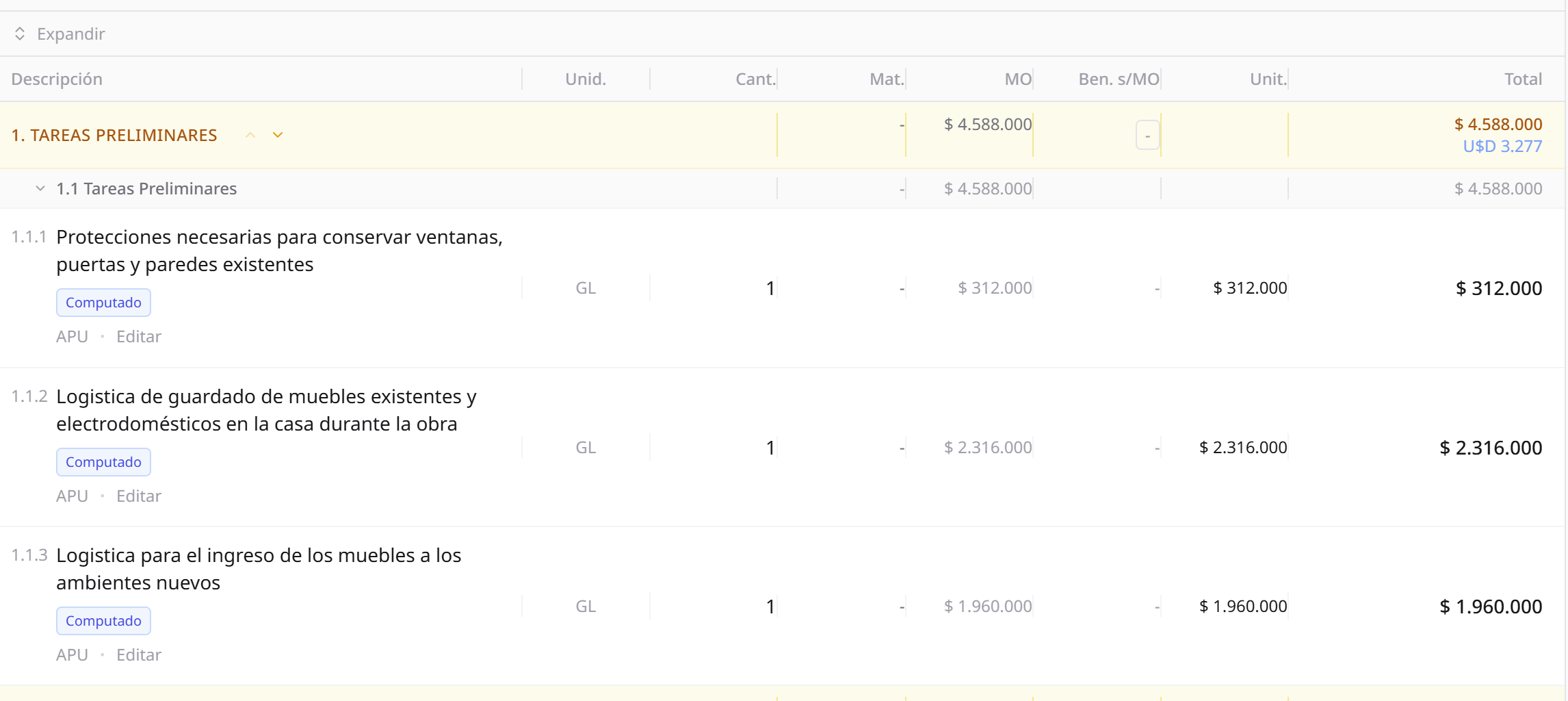
Task: Click the Unid. column header
Action: (586, 79)
